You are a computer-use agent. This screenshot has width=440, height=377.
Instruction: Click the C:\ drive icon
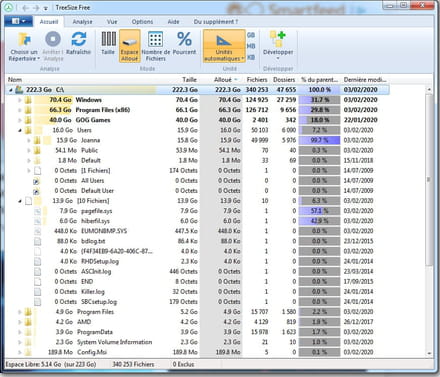click(x=19, y=90)
